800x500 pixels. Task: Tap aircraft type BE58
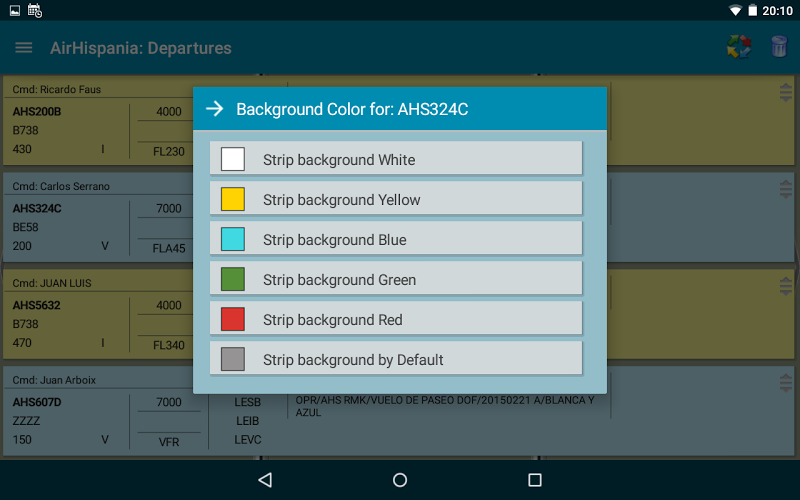point(26,227)
